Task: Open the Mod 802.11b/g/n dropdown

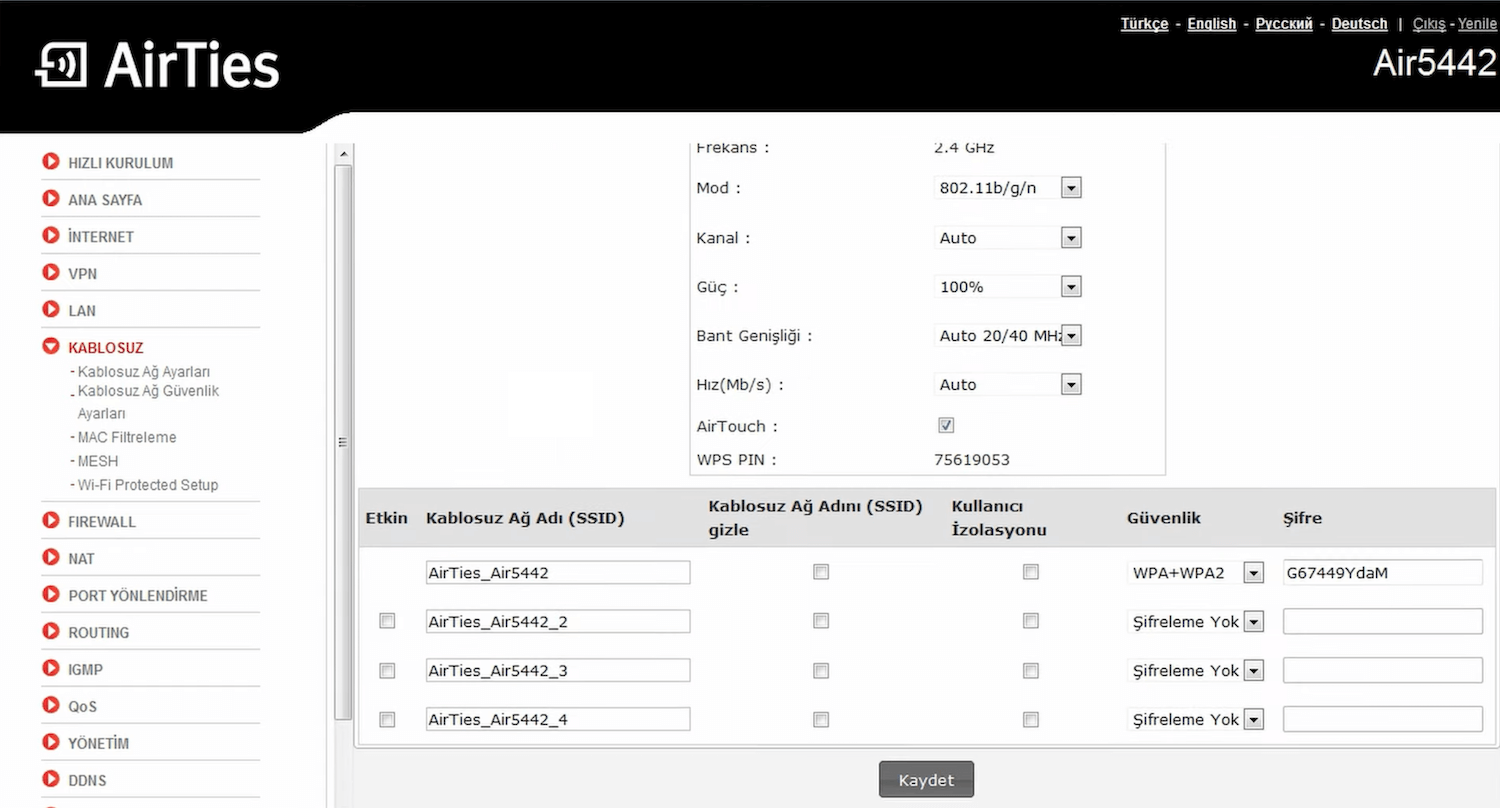Action: [x=1071, y=188]
